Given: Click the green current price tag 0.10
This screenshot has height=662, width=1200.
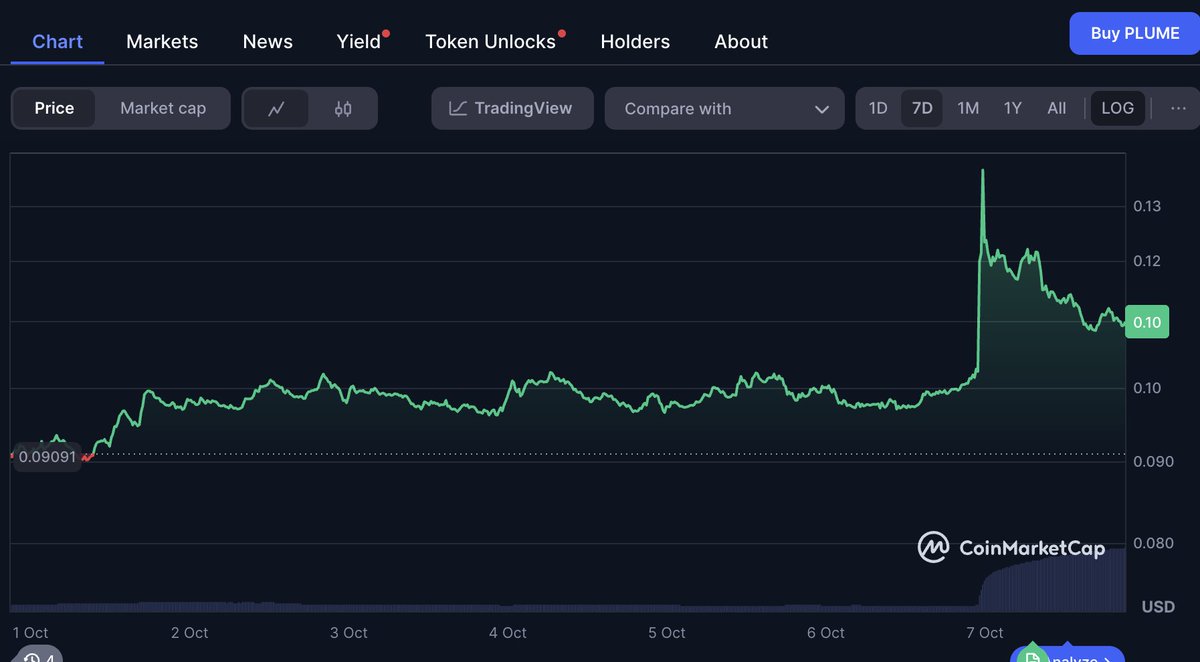Looking at the screenshot, I should 1146,322.
